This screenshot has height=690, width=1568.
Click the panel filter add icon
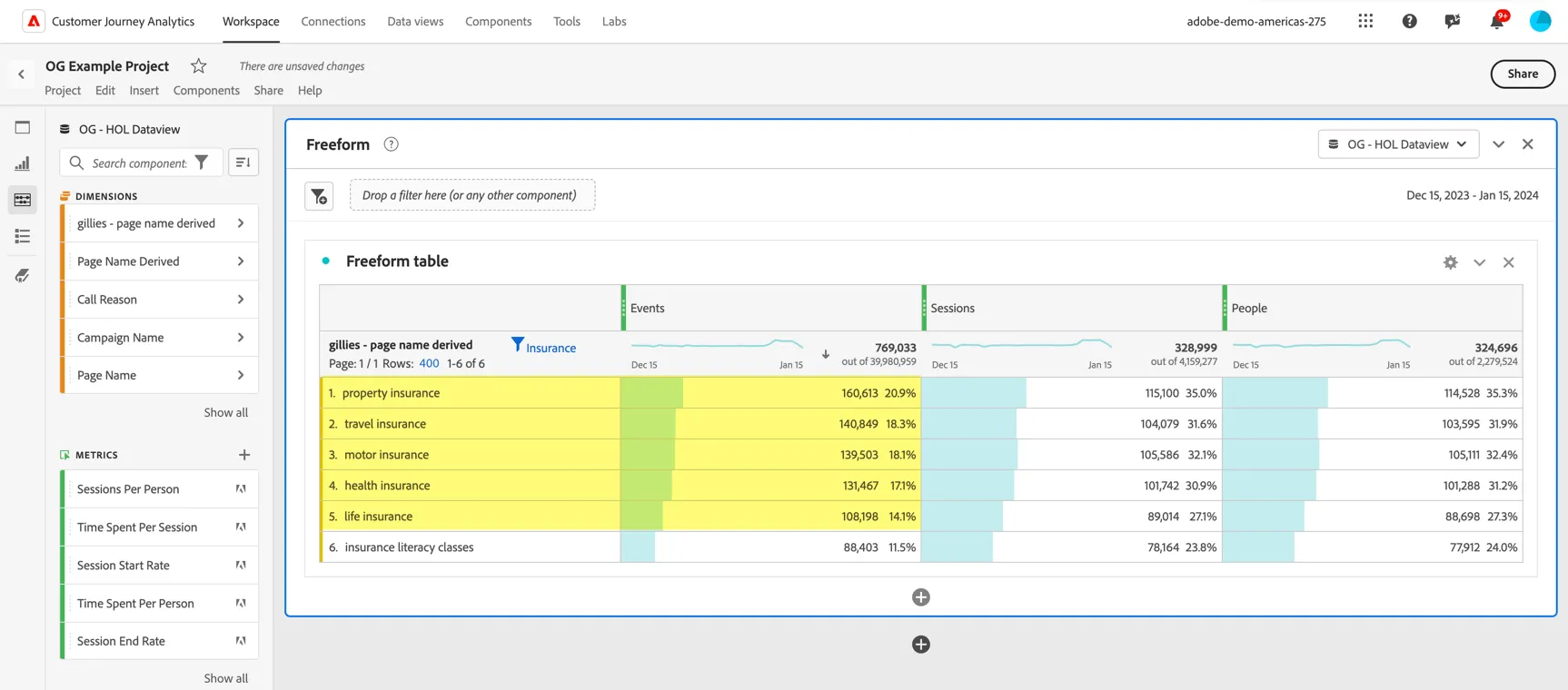pos(319,196)
